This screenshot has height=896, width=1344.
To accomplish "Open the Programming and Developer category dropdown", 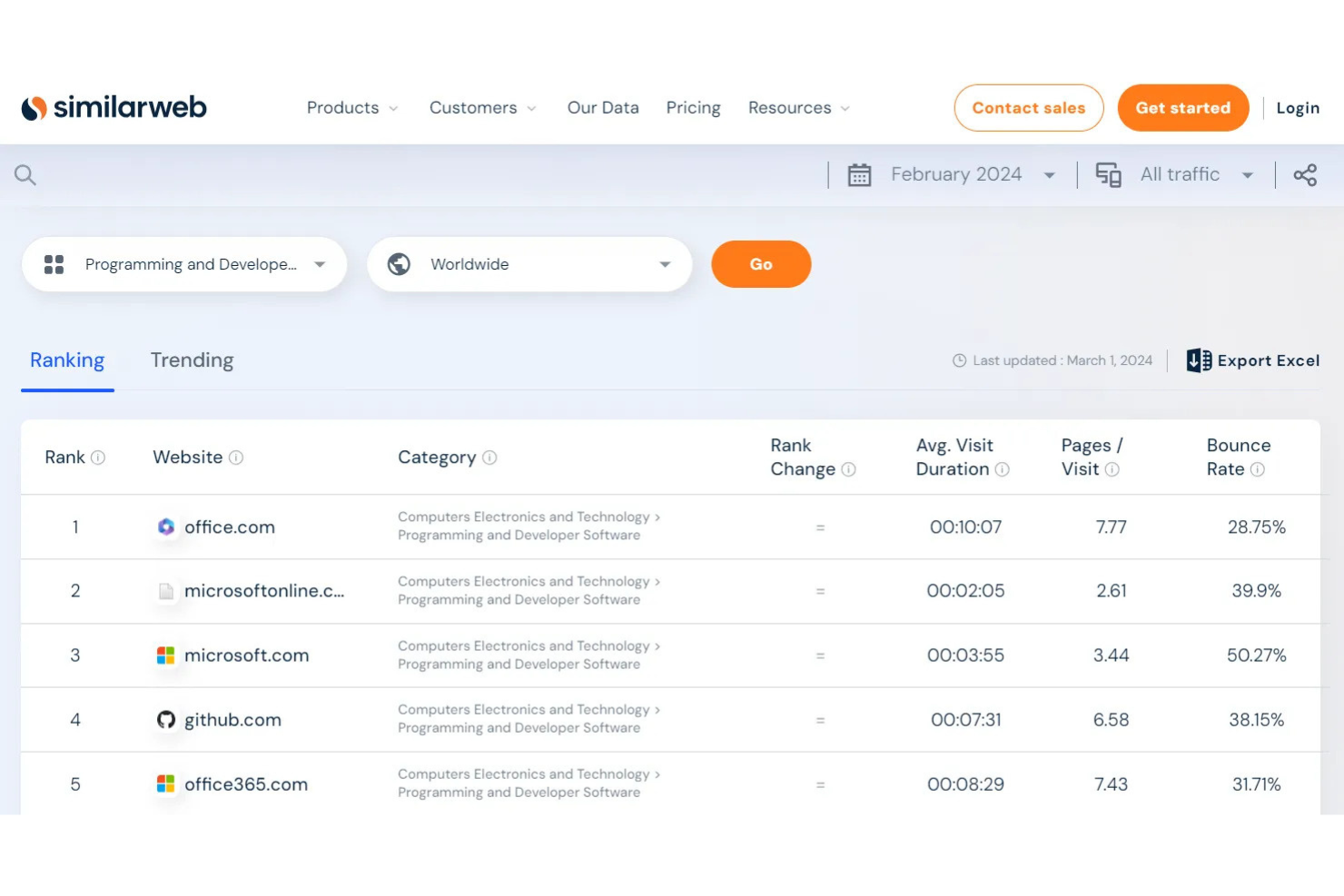I will coord(184,264).
